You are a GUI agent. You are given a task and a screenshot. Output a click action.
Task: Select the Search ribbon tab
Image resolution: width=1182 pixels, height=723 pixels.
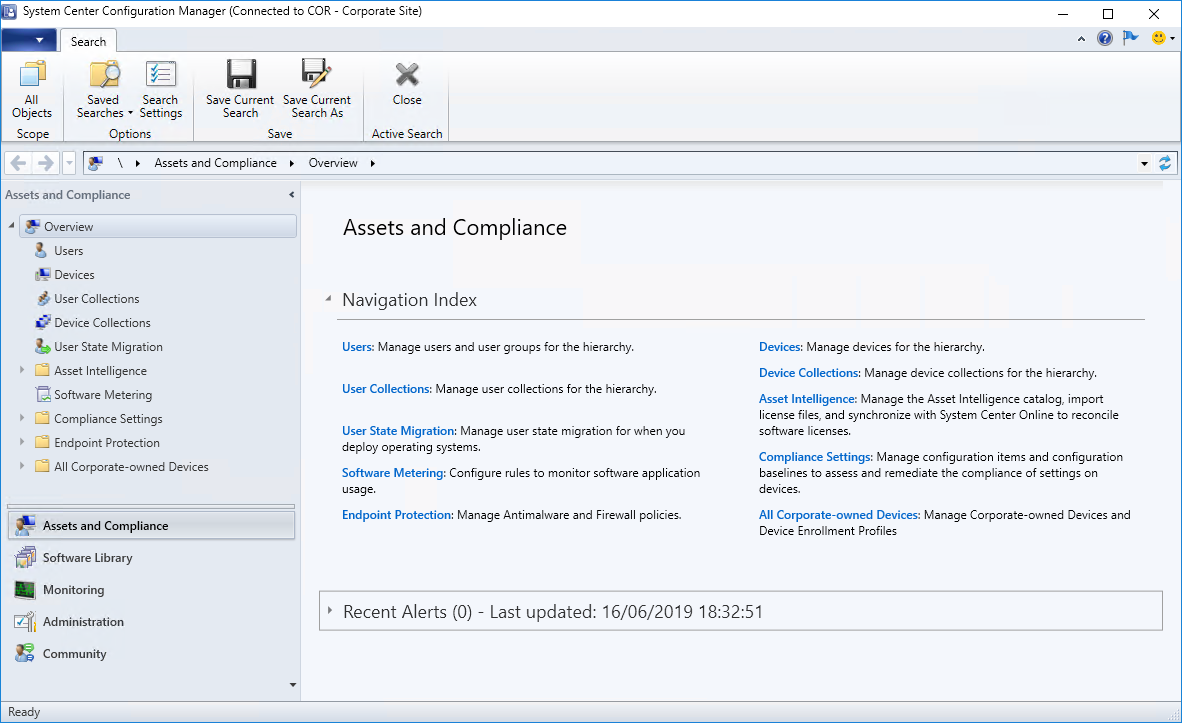[88, 41]
